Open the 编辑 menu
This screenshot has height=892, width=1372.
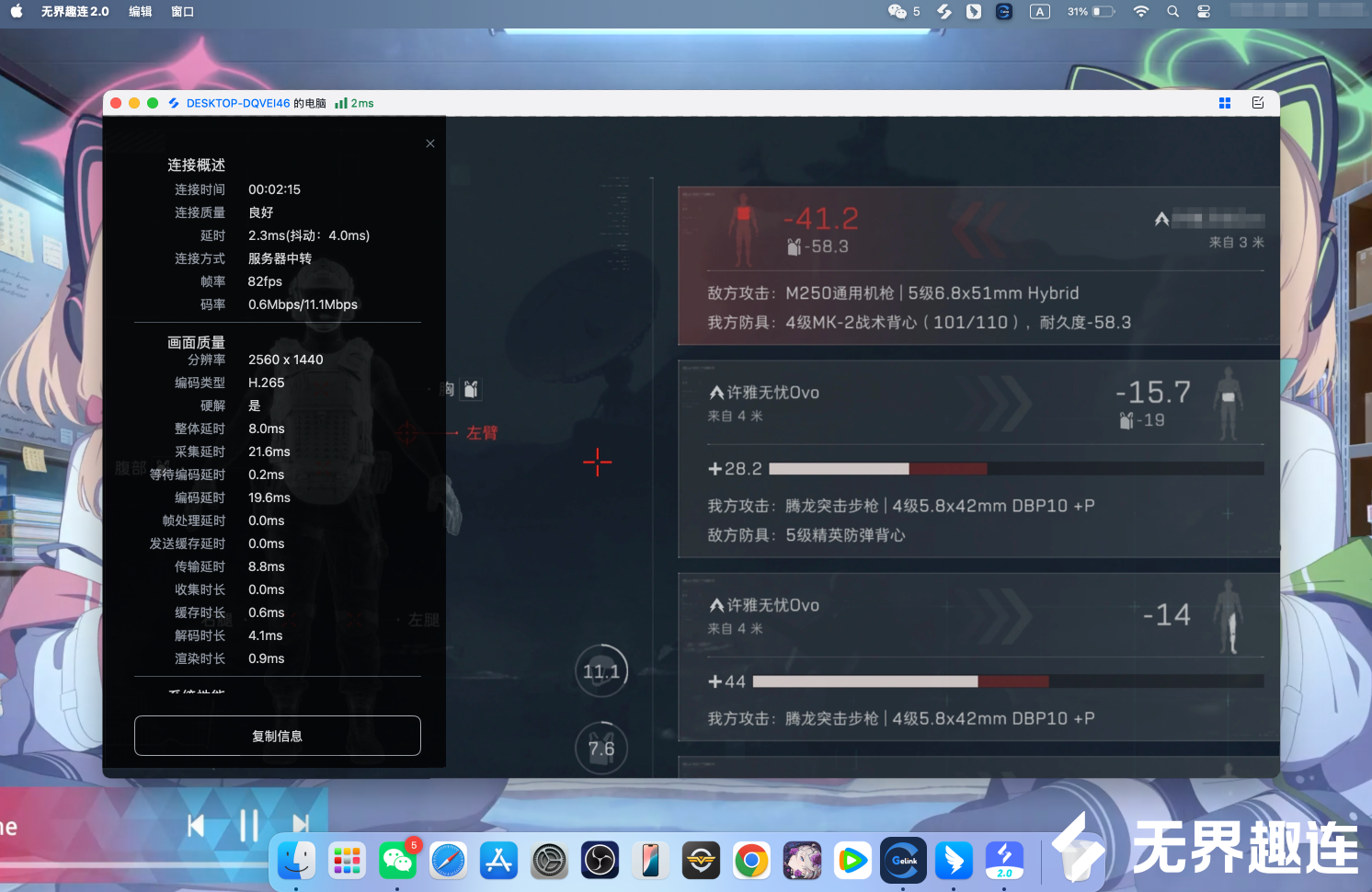point(141,12)
